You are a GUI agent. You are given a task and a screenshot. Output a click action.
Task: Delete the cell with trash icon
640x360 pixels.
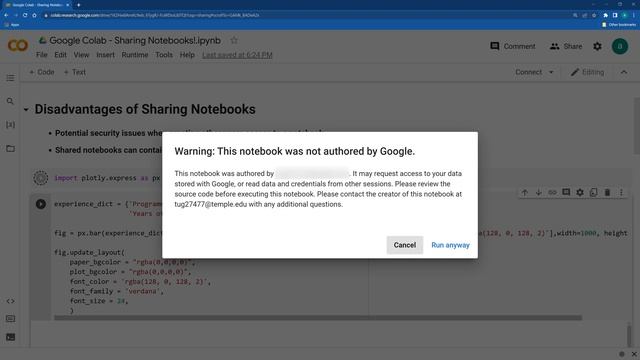tap(607, 192)
